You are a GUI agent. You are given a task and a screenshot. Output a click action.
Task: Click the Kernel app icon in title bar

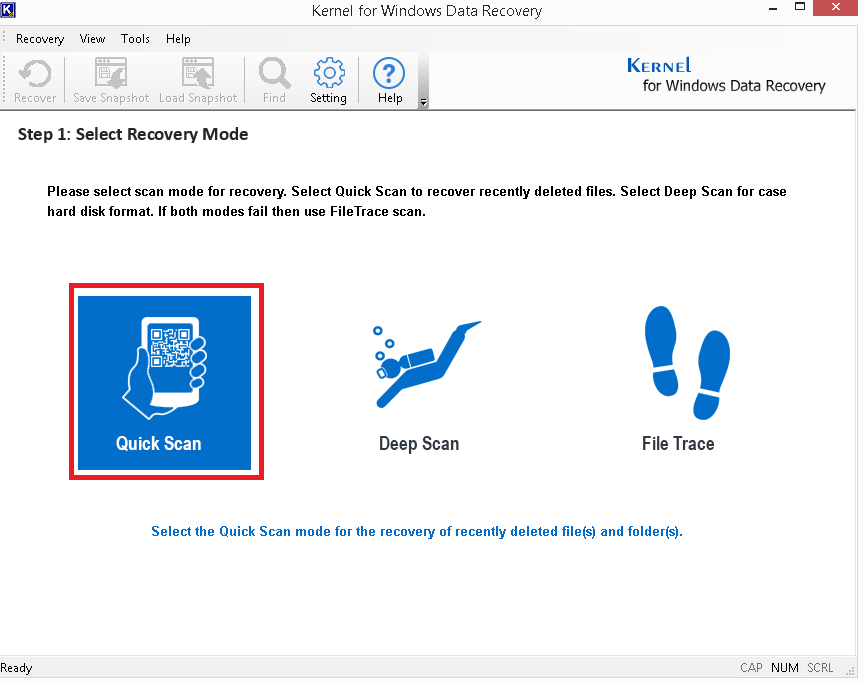click(8, 9)
